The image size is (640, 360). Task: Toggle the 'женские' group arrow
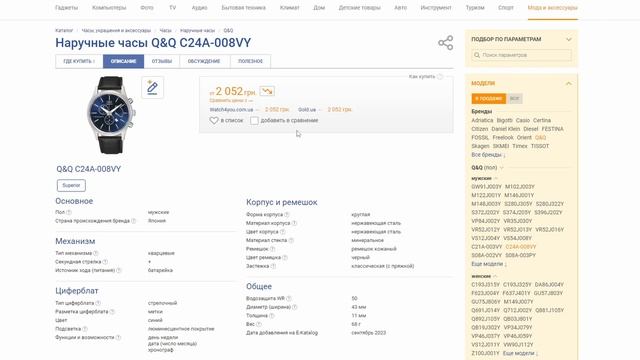(495, 276)
